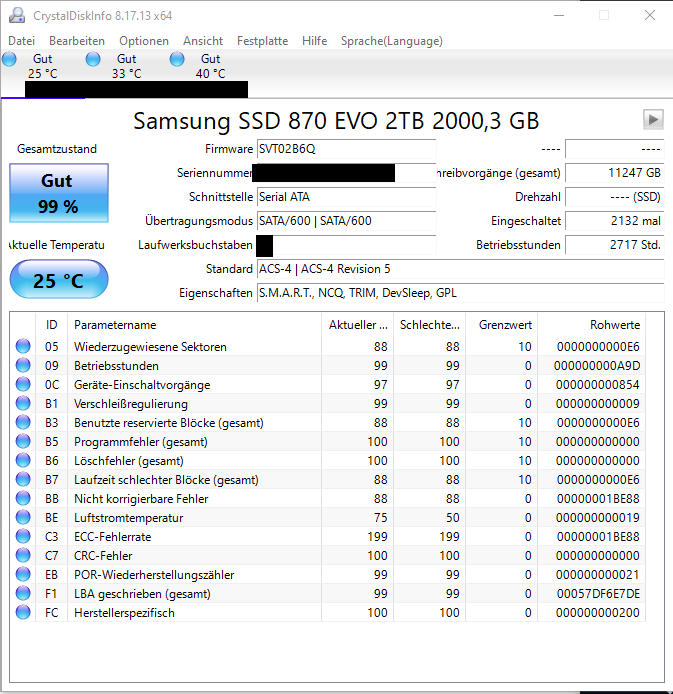Viewport: 673px width, 694px height.
Task: Click the Drehzahl value ---- (SSD)
Action: tap(615, 197)
